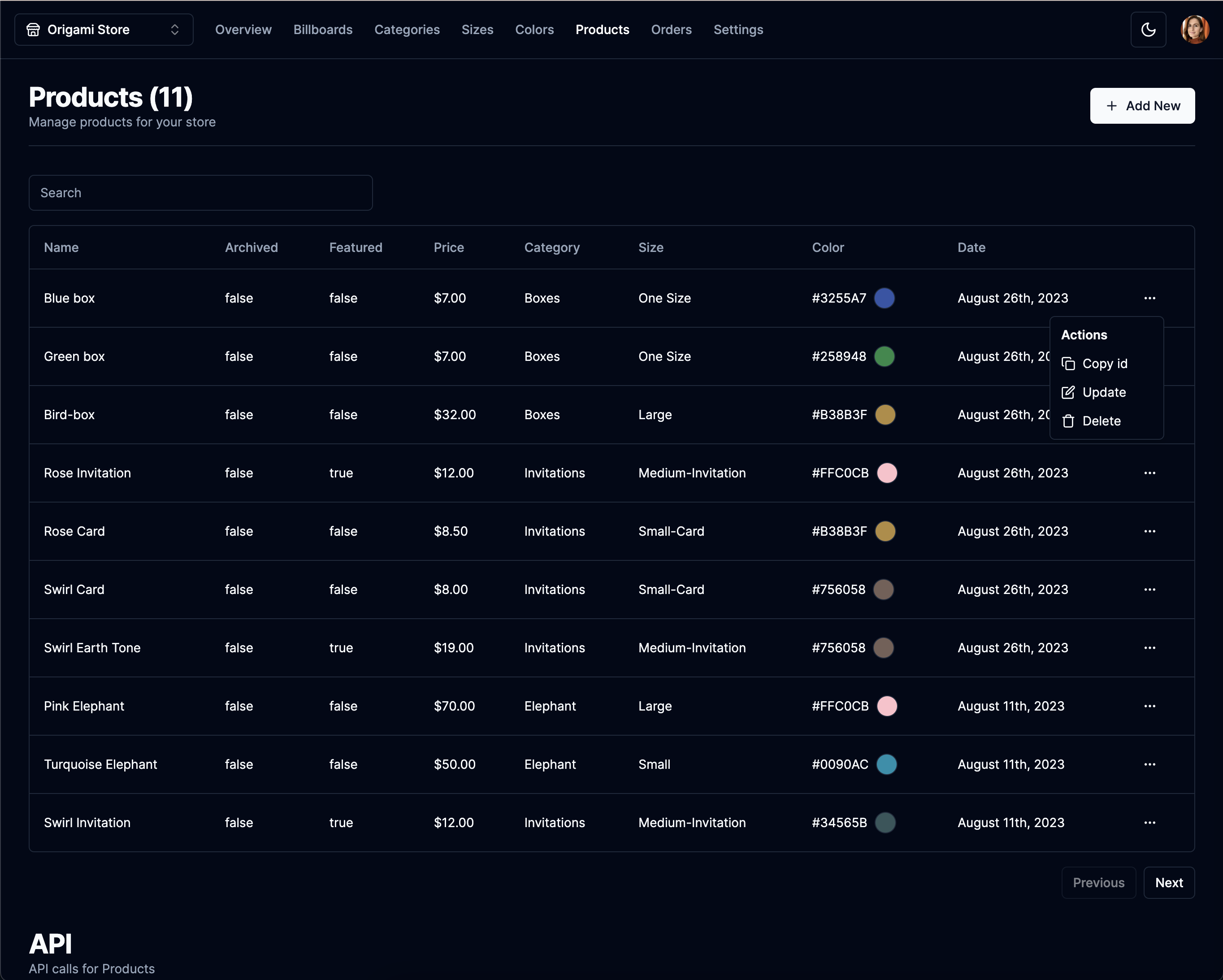Switch to the Orders tab

(671, 30)
